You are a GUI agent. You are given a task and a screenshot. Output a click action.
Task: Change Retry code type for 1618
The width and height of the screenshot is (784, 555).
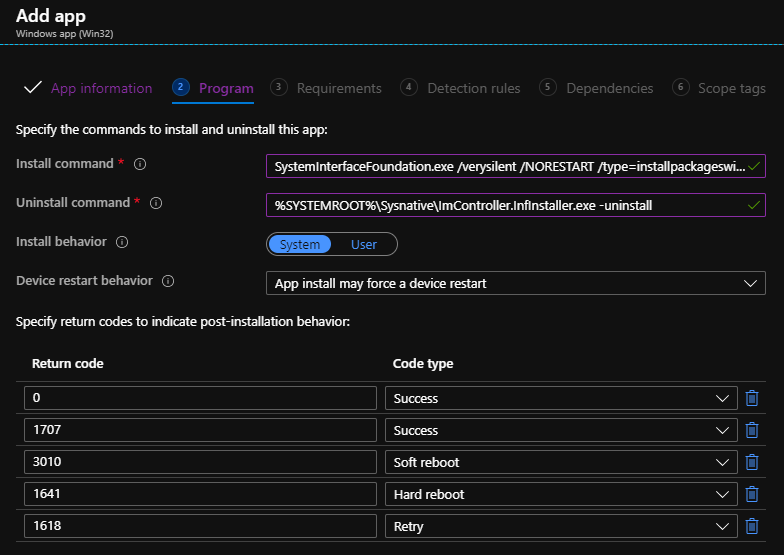pos(561,526)
